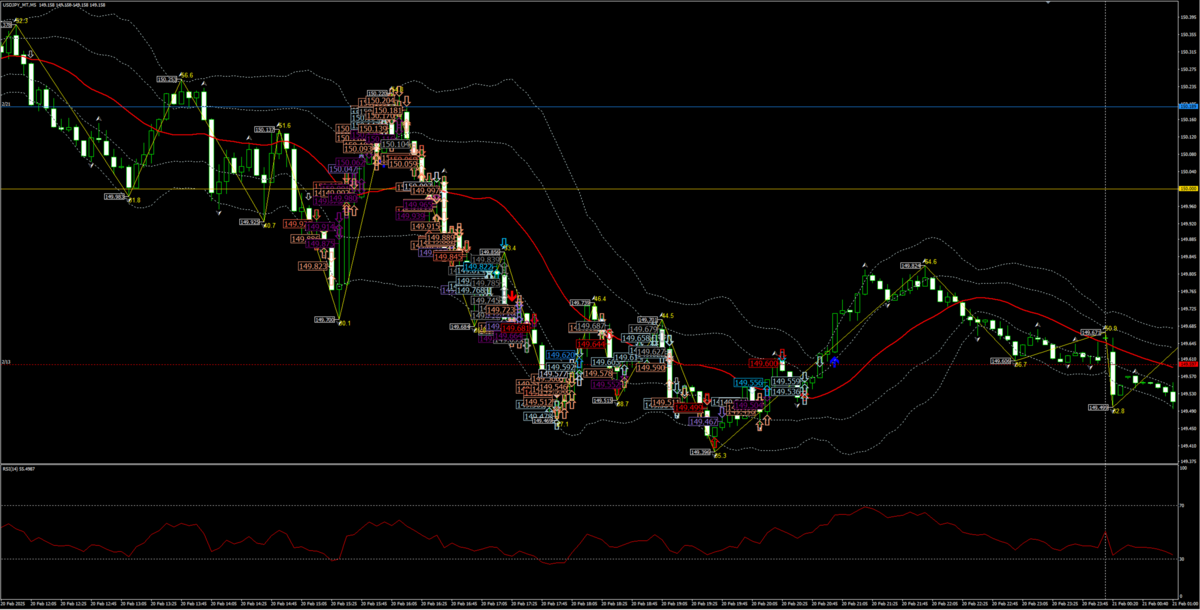Viewport: 1200px width, 610px height.
Task: Click the white 149.608 swing low label
Action: point(1002,362)
